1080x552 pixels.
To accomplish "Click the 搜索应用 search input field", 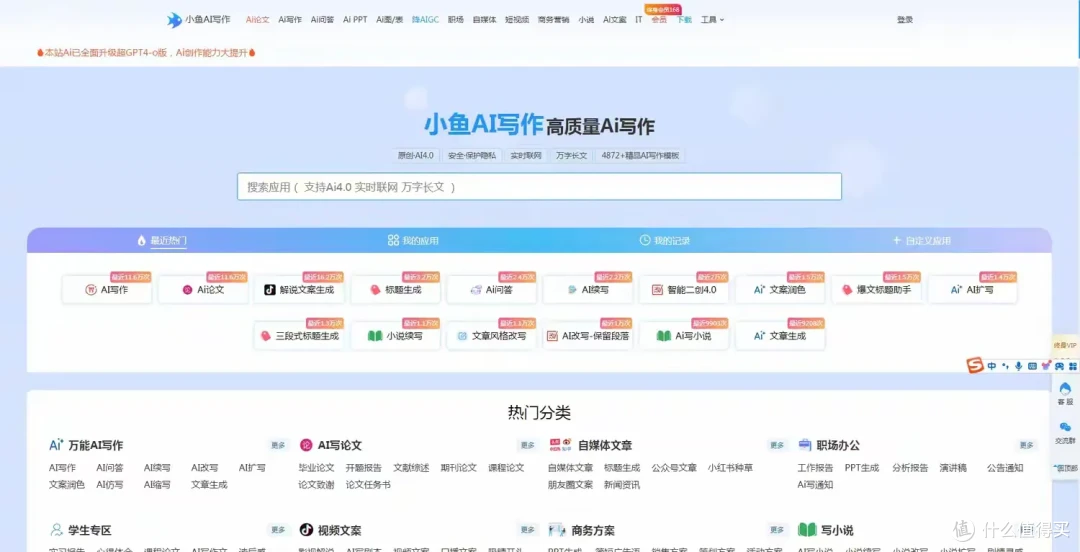I will (539, 187).
